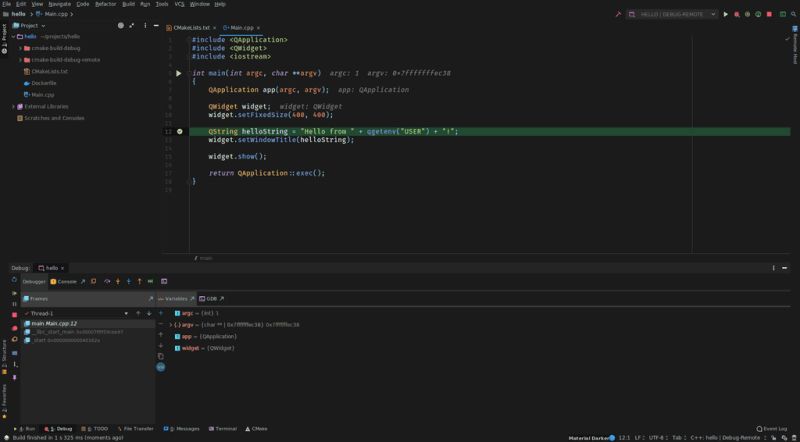Open the Build menu
The image size is (800, 442).
tap(129, 4)
